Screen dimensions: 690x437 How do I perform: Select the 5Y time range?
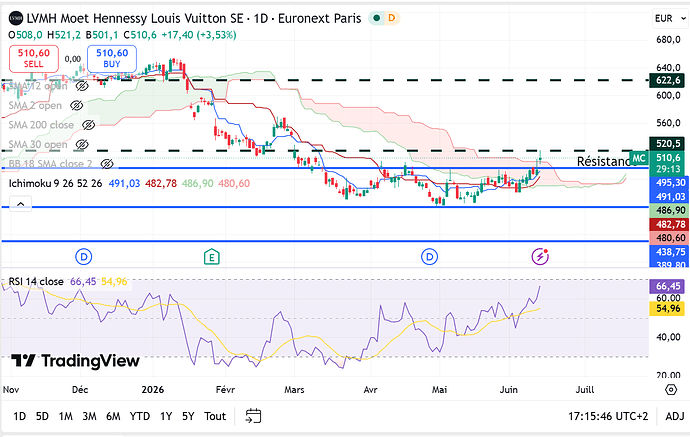(x=188, y=416)
